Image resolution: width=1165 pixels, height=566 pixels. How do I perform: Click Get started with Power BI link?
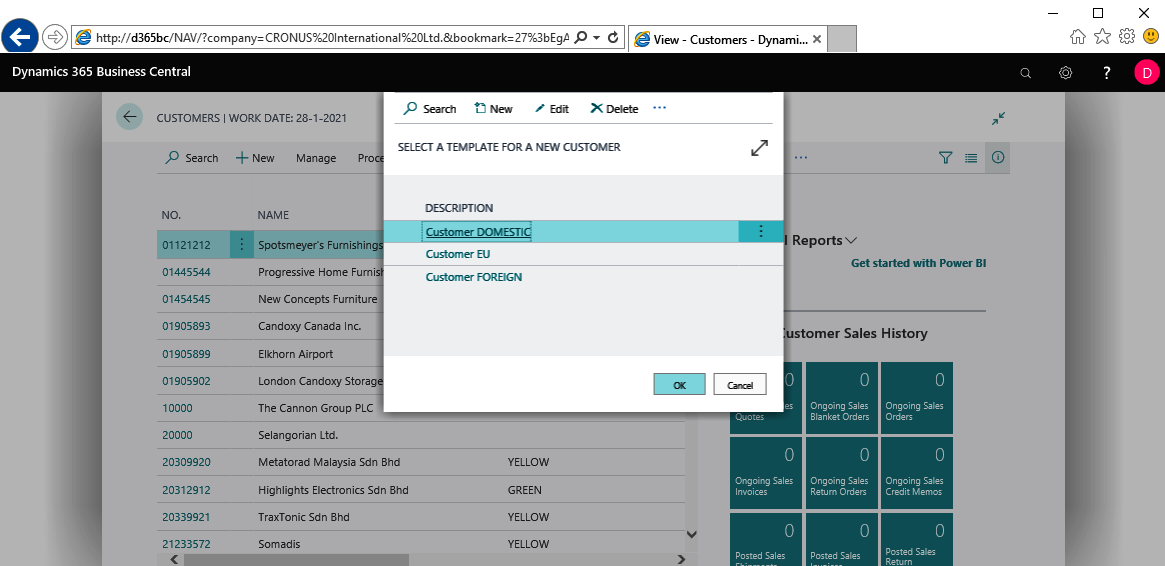point(918,263)
